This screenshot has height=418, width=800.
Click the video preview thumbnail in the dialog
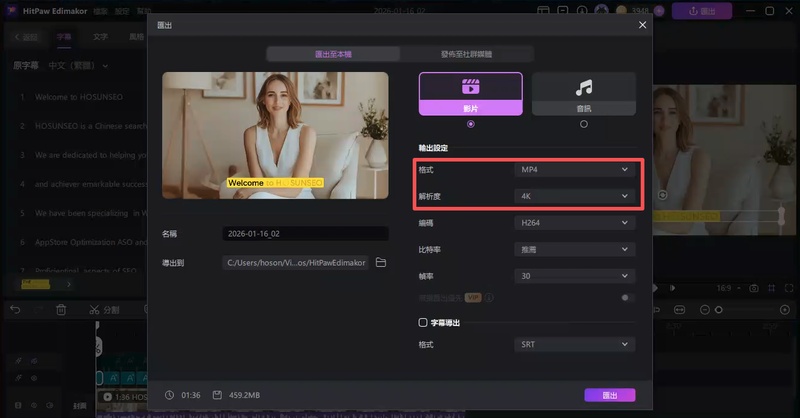click(x=275, y=135)
